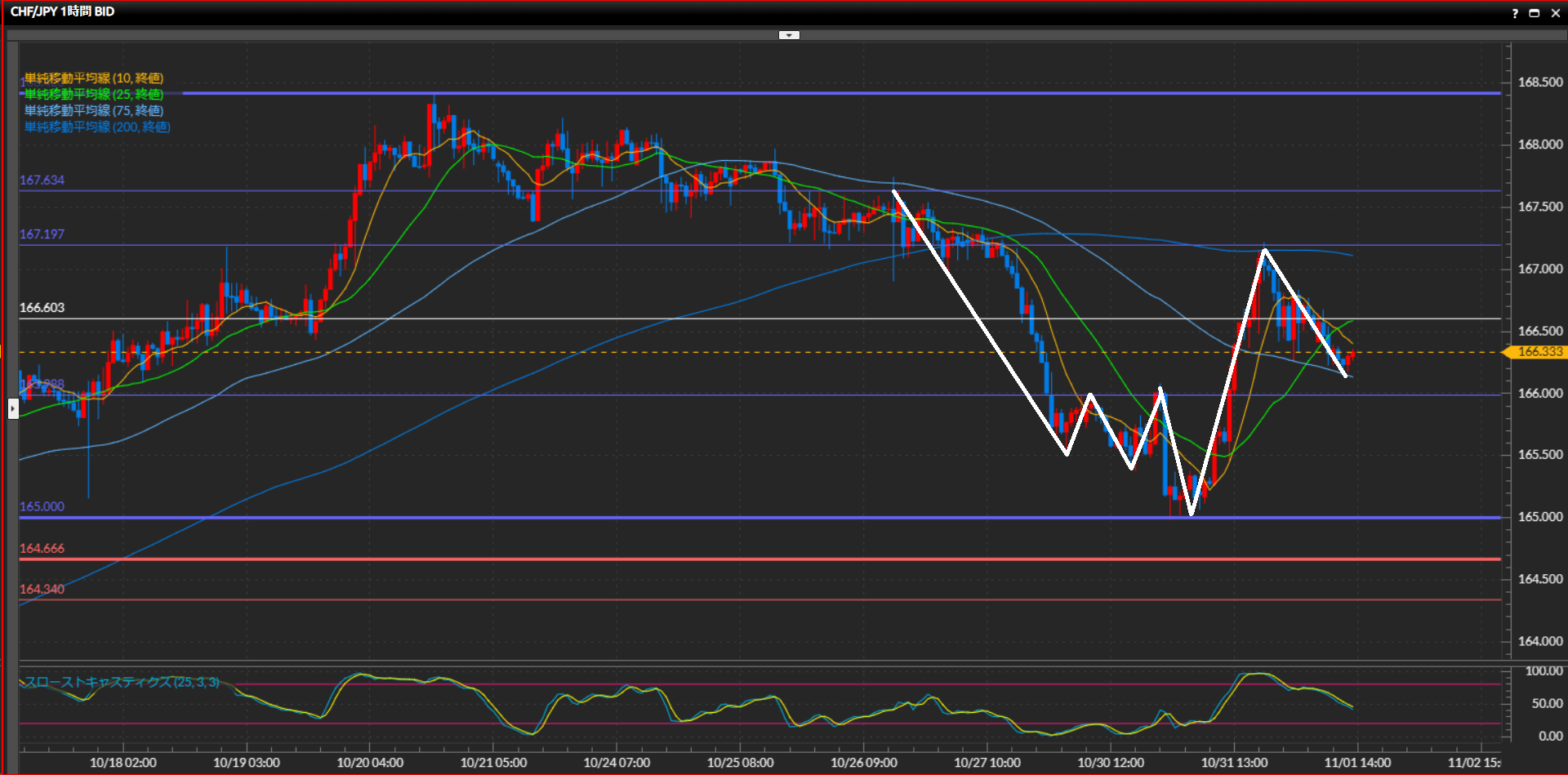Select the 165.000 support line label
The image size is (1568, 775).
(42, 507)
